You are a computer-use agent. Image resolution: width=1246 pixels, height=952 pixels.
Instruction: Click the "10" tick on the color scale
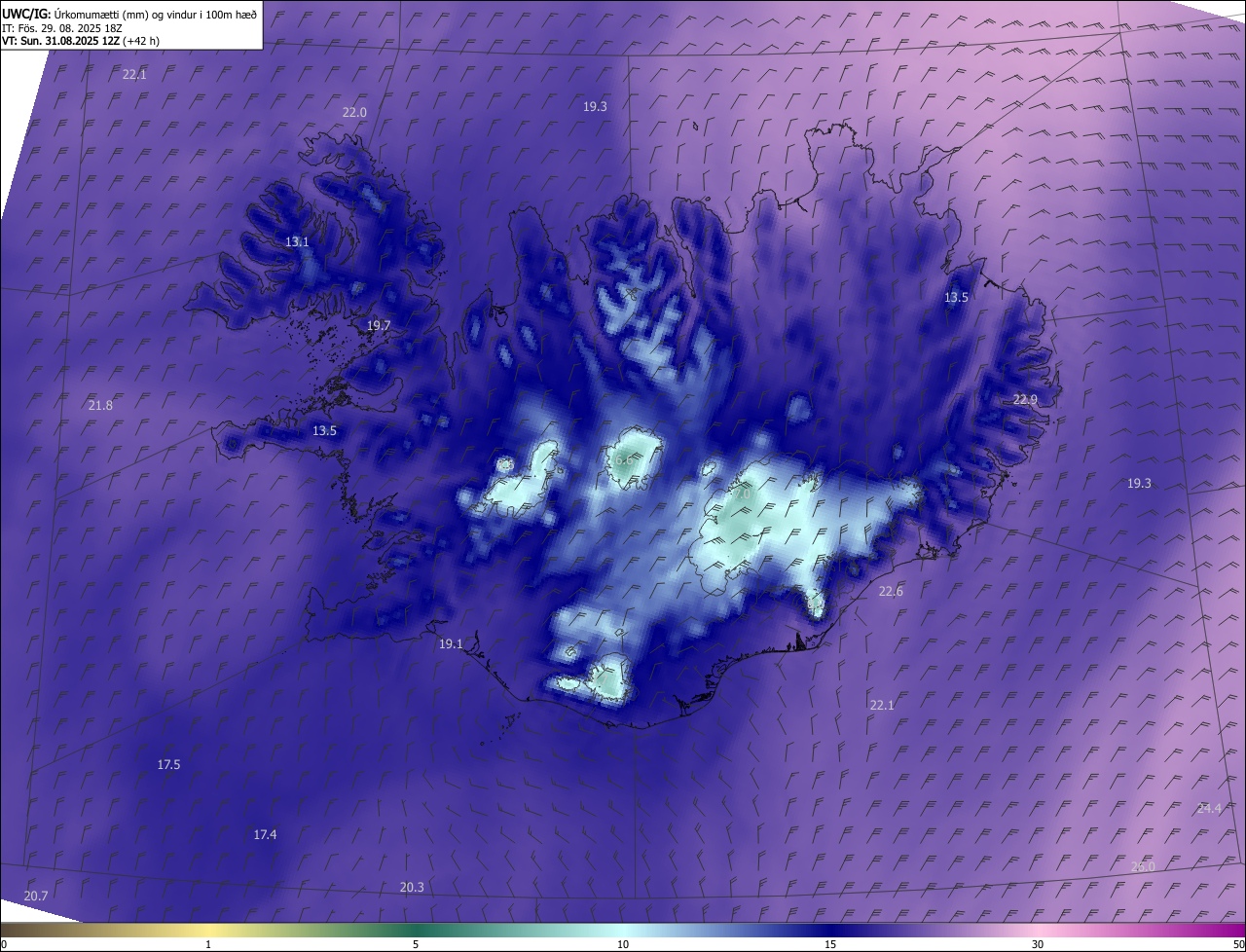point(623,944)
